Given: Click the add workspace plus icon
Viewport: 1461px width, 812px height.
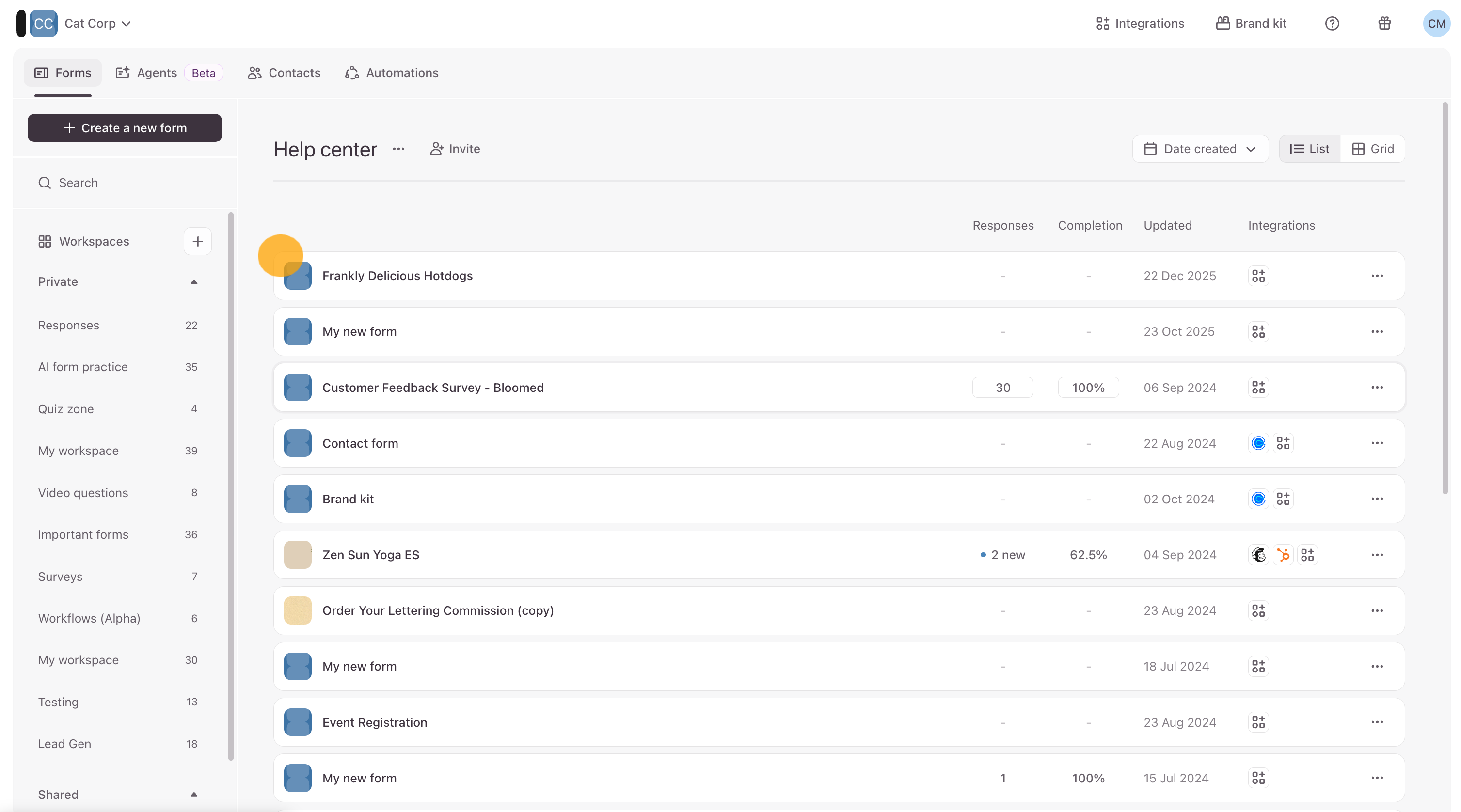Looking at the screenshot, I should click(x=197, y=241).
